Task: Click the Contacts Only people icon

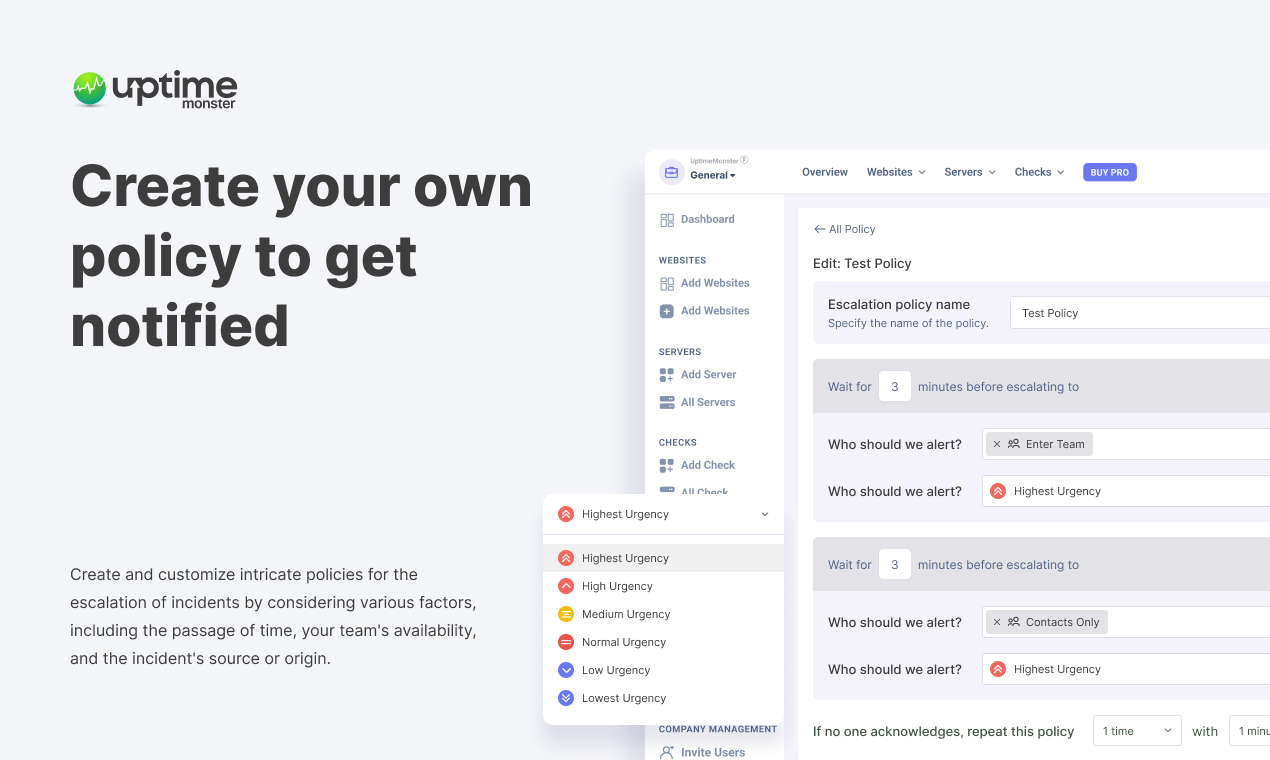Action: point(1014,622)
